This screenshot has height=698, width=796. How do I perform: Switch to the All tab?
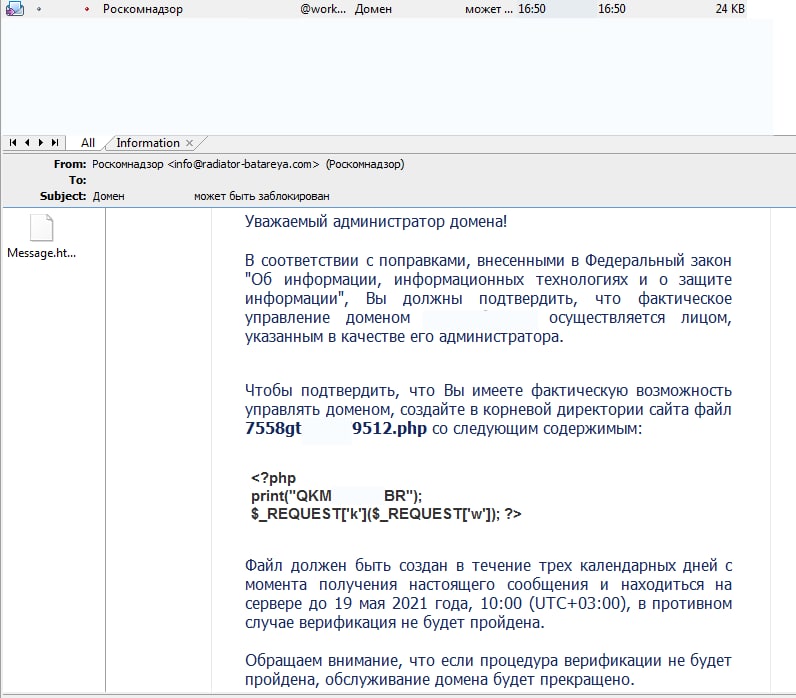click(88, 143)
